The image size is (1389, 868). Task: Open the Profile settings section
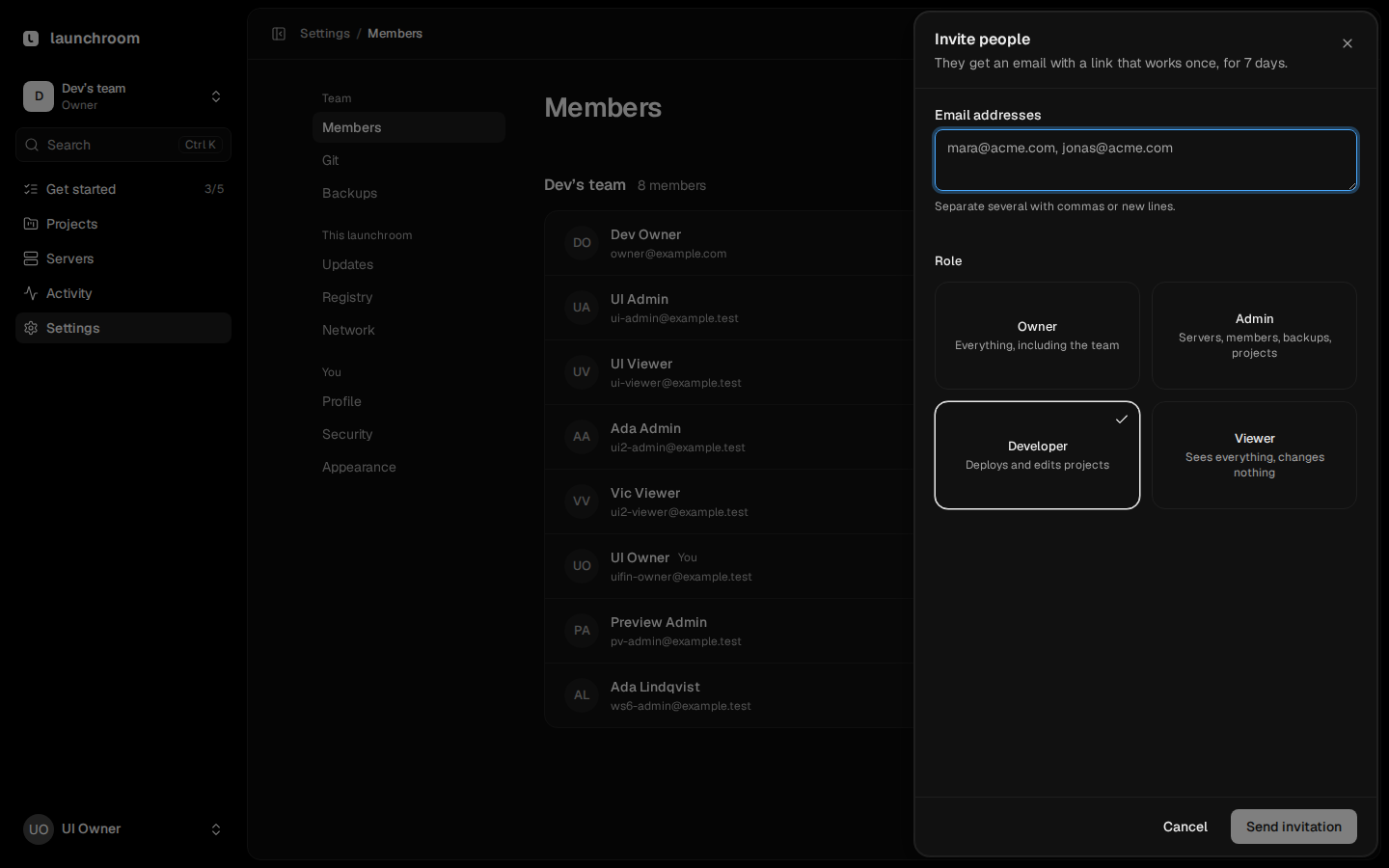(409, 401)
